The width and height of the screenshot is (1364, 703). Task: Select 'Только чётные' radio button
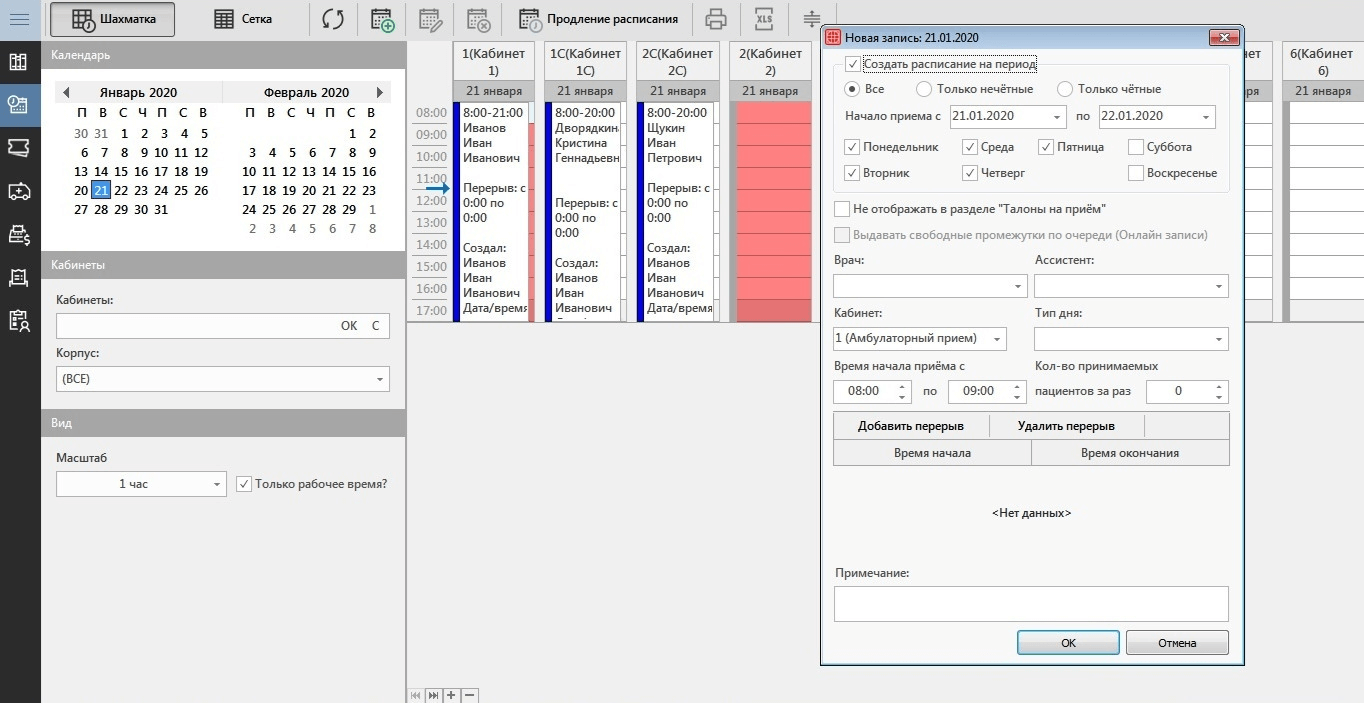coord(1065,89)
